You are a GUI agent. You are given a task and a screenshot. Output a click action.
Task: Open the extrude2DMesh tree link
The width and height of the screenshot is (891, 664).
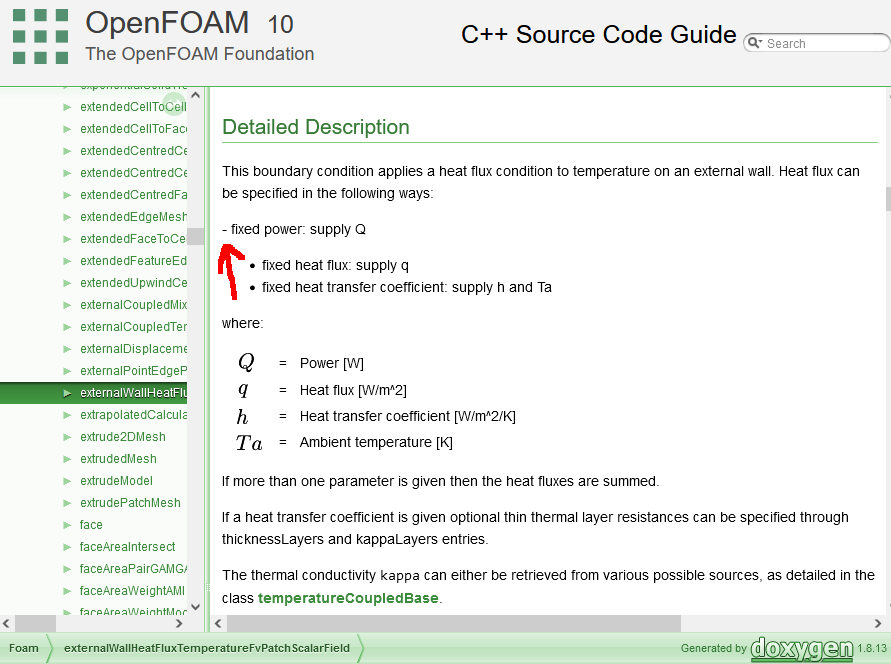(123, 437)
